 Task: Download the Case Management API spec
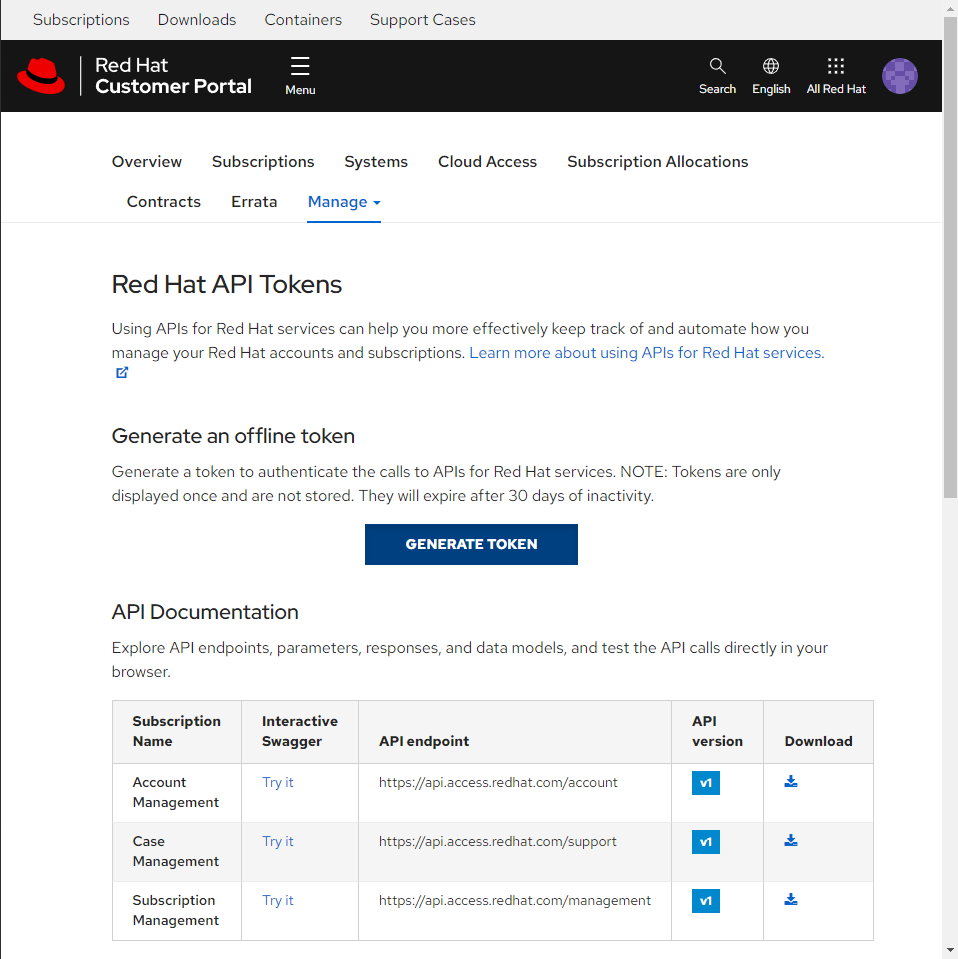pos(791,841)
